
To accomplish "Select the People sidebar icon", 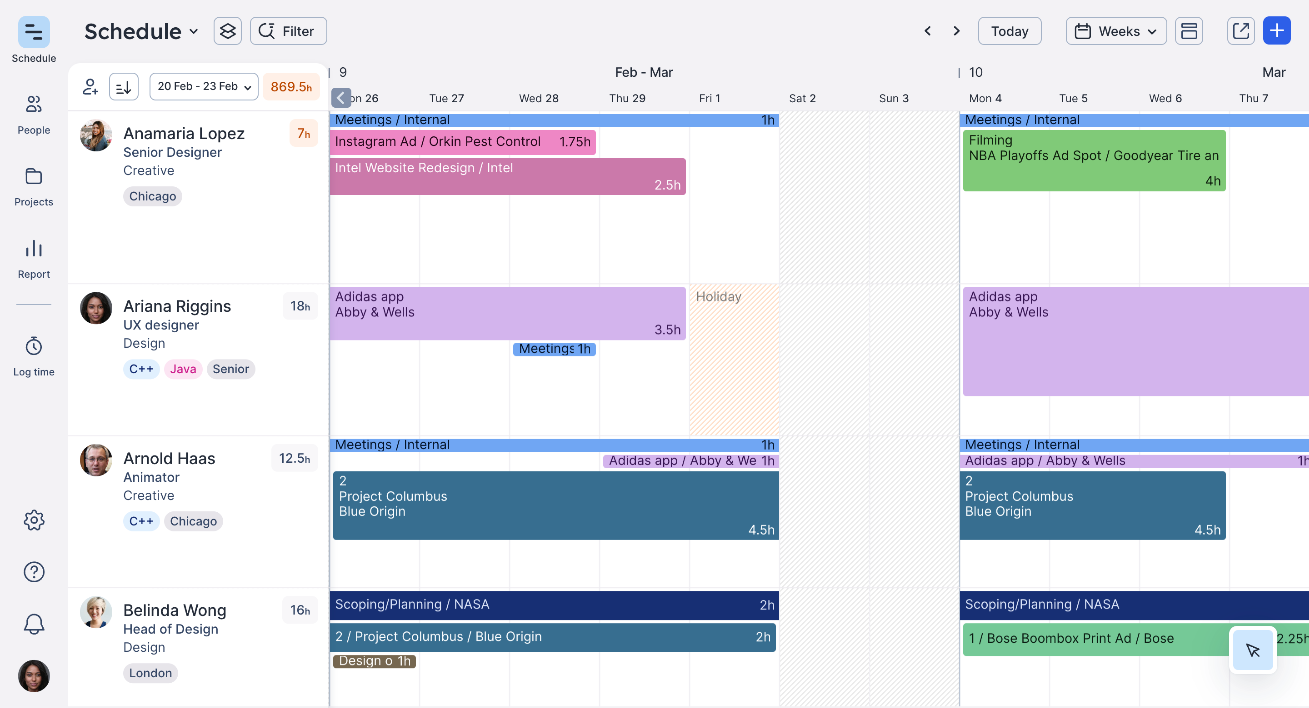I will point(33,106).
